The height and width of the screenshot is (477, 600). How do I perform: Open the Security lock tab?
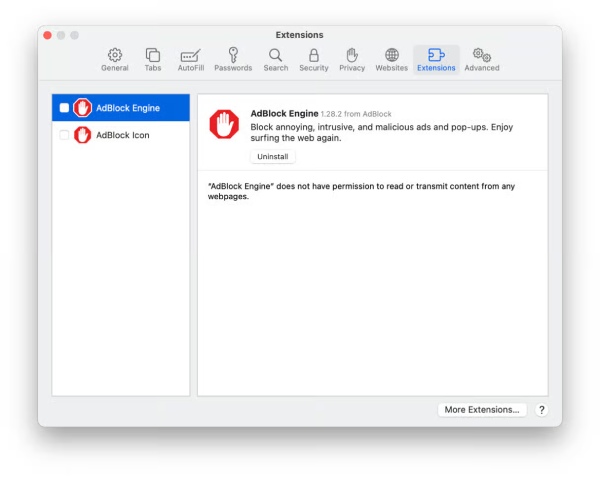pos(314,60)
